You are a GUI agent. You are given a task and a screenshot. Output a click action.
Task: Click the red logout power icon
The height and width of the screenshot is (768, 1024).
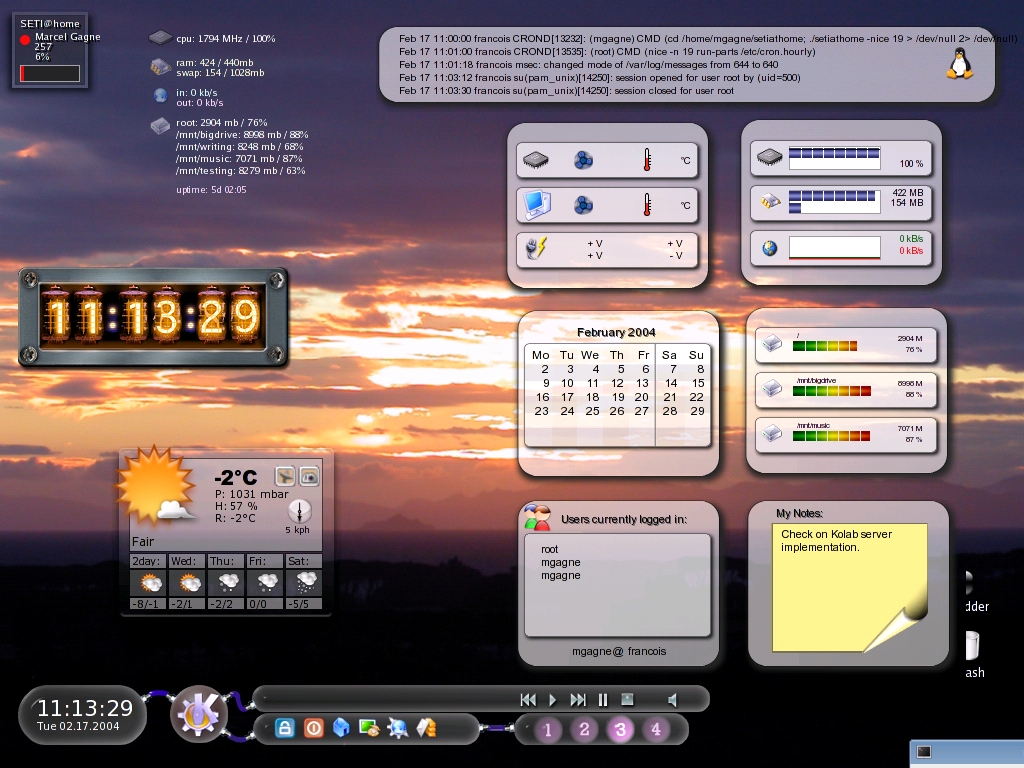click(313, 729)
